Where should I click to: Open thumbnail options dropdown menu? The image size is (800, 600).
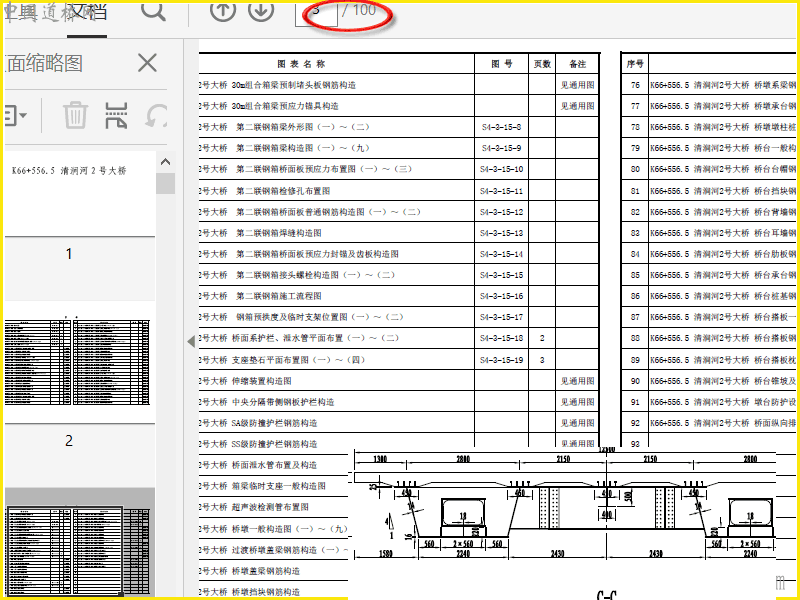tap(16, 116)
